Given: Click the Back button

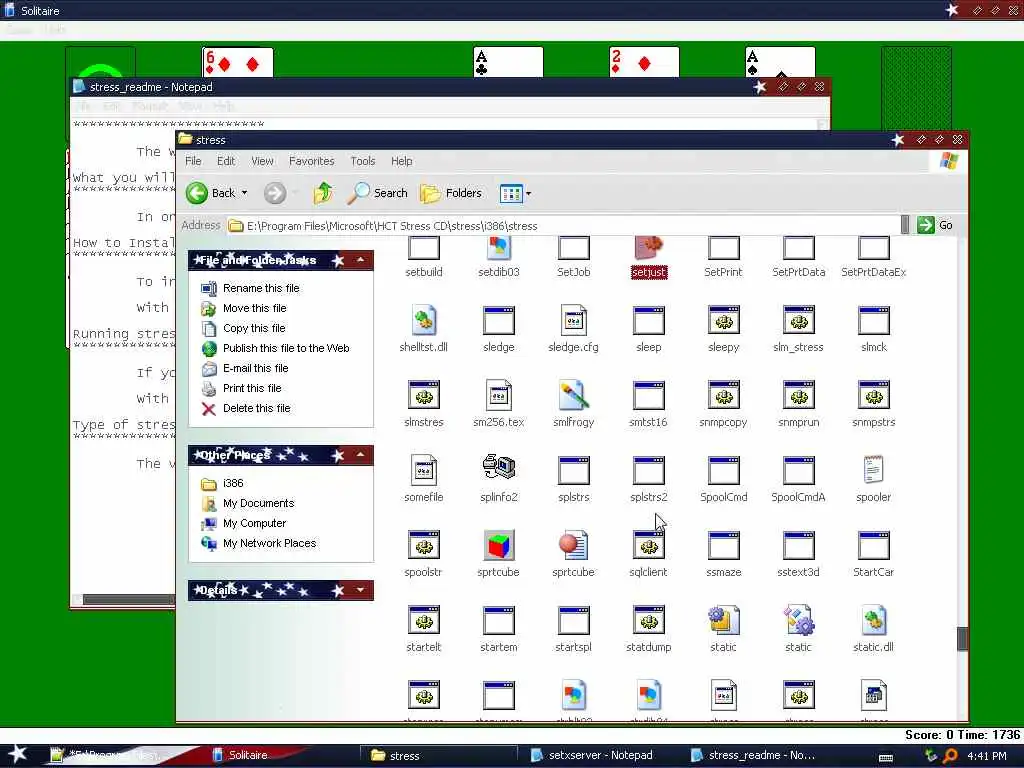Looking at the screenshot, I should tap(210, 193).
